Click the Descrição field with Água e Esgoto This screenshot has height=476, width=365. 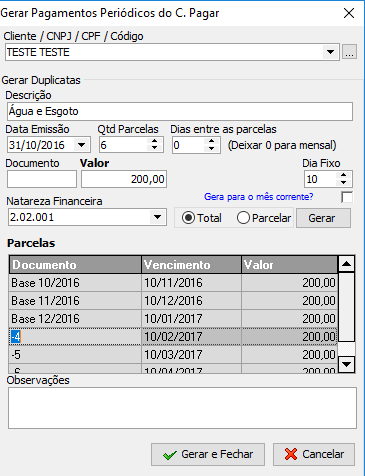pyautogui.click(x=180, y=111)
